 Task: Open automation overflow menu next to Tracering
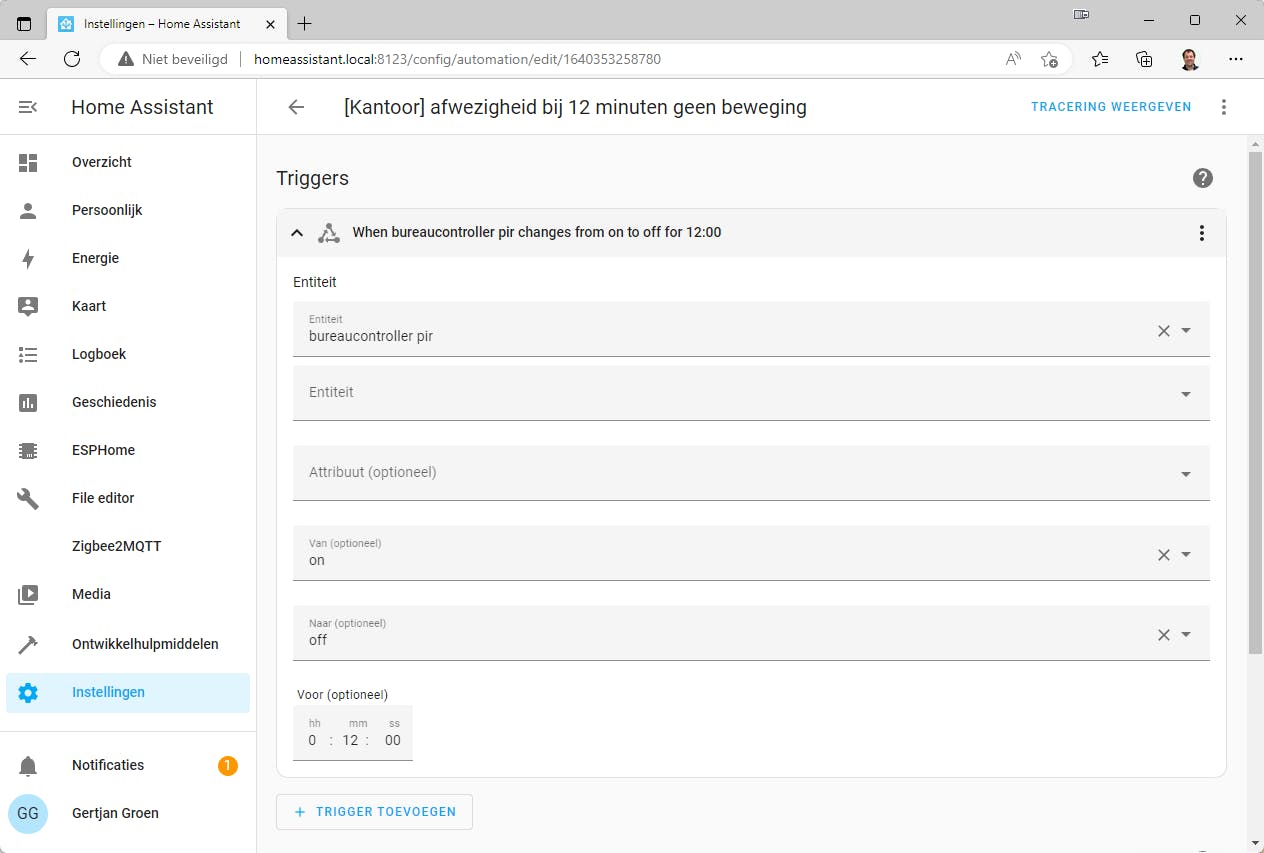point(1223,107)
